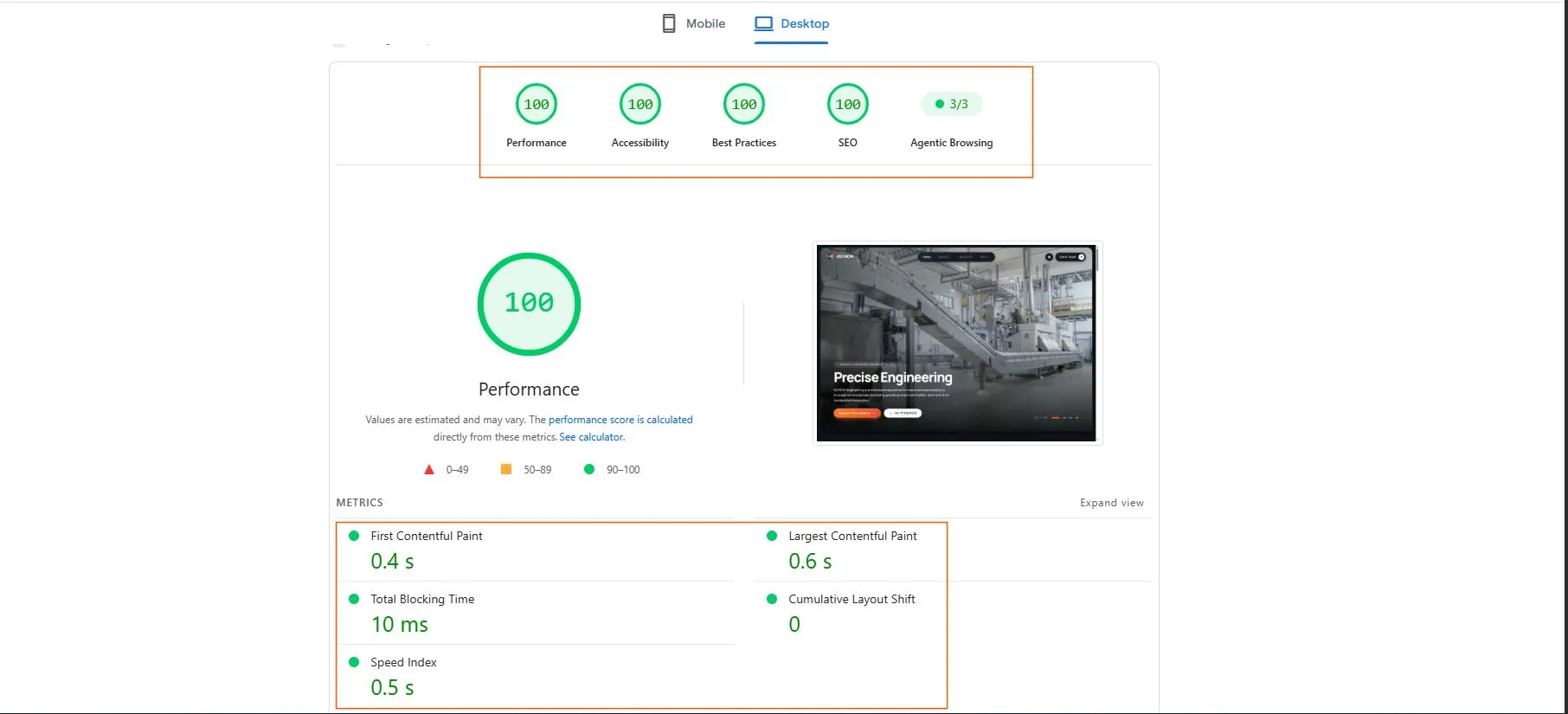Click the 0.6 s Largest Contentful Paint value
This screenshot has height=714, width=1568.
coord(810,562)
